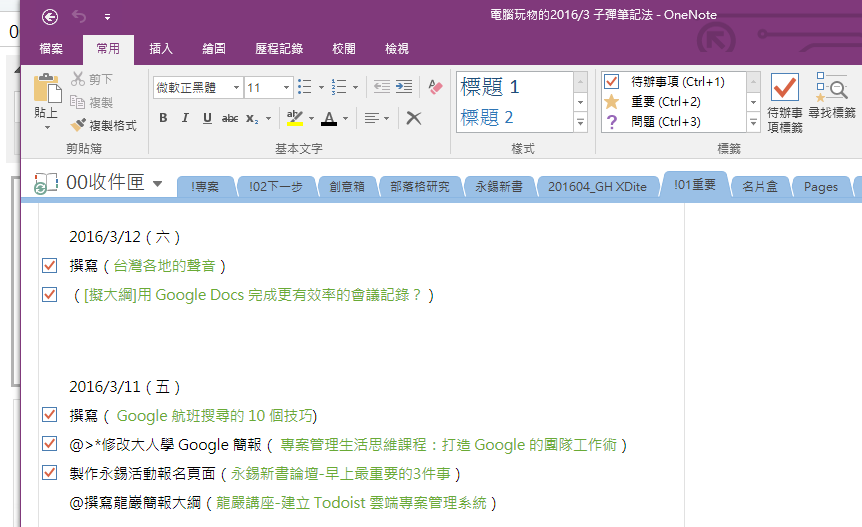862x527 pixels.
Task: Open the !02下一步 section tab
Action: (275, 187)
